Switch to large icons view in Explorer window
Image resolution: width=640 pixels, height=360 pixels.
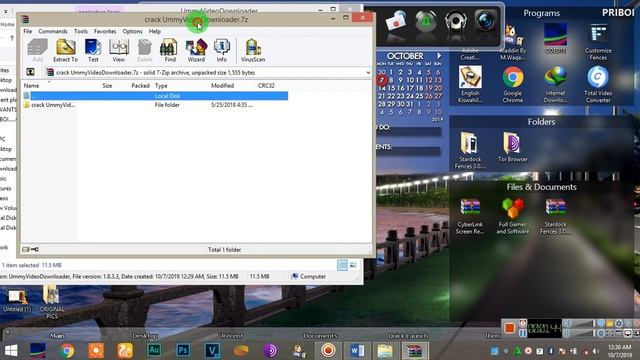click(x=353, y=265)
